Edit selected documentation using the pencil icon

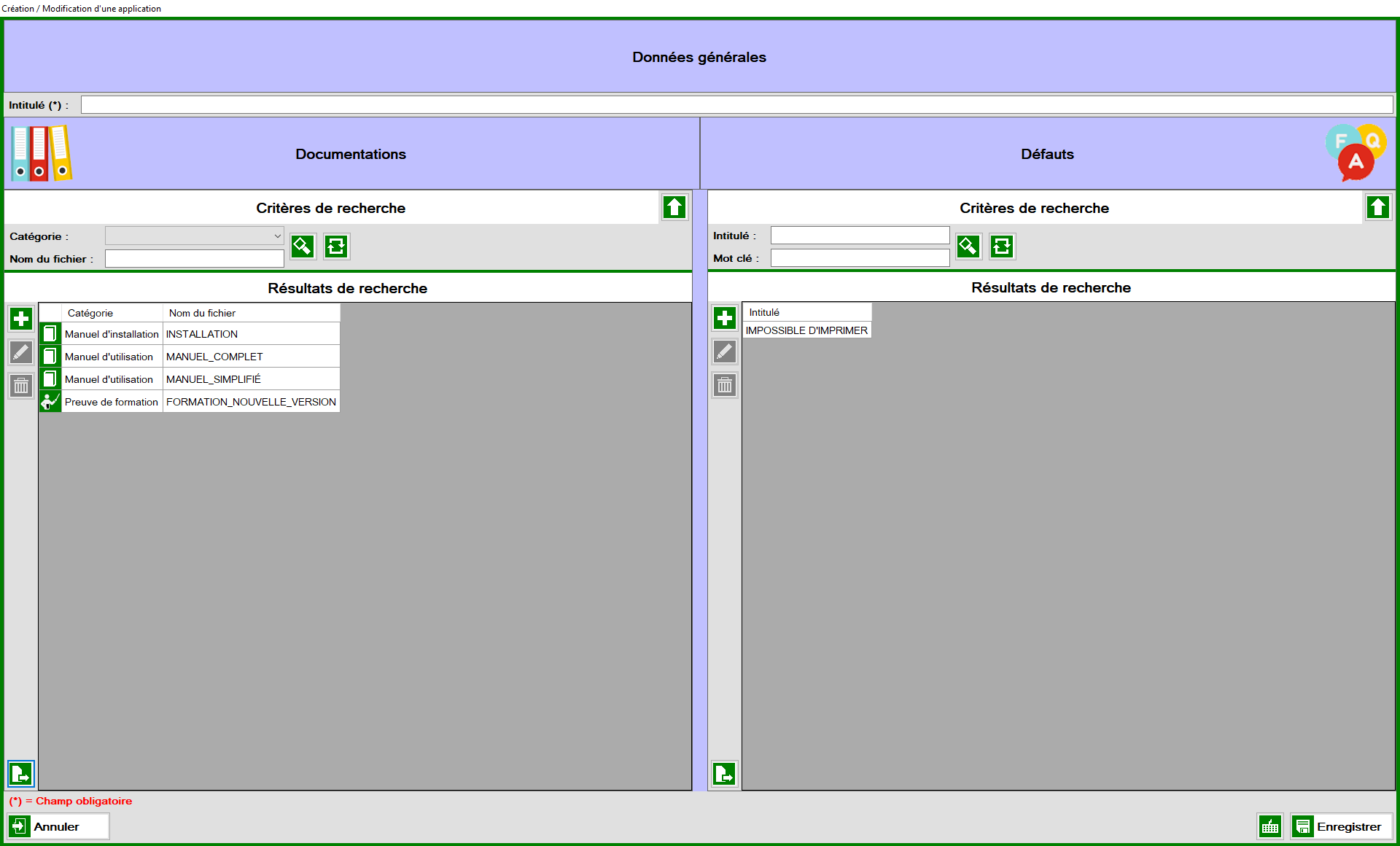(20, 352)
